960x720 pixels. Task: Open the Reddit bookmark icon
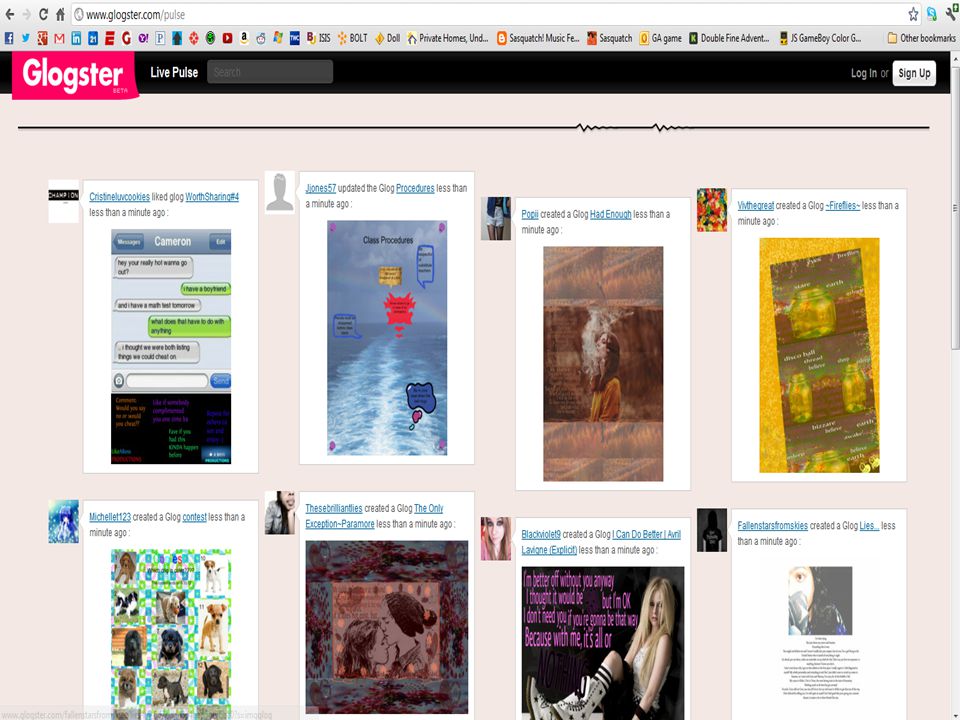261,38
